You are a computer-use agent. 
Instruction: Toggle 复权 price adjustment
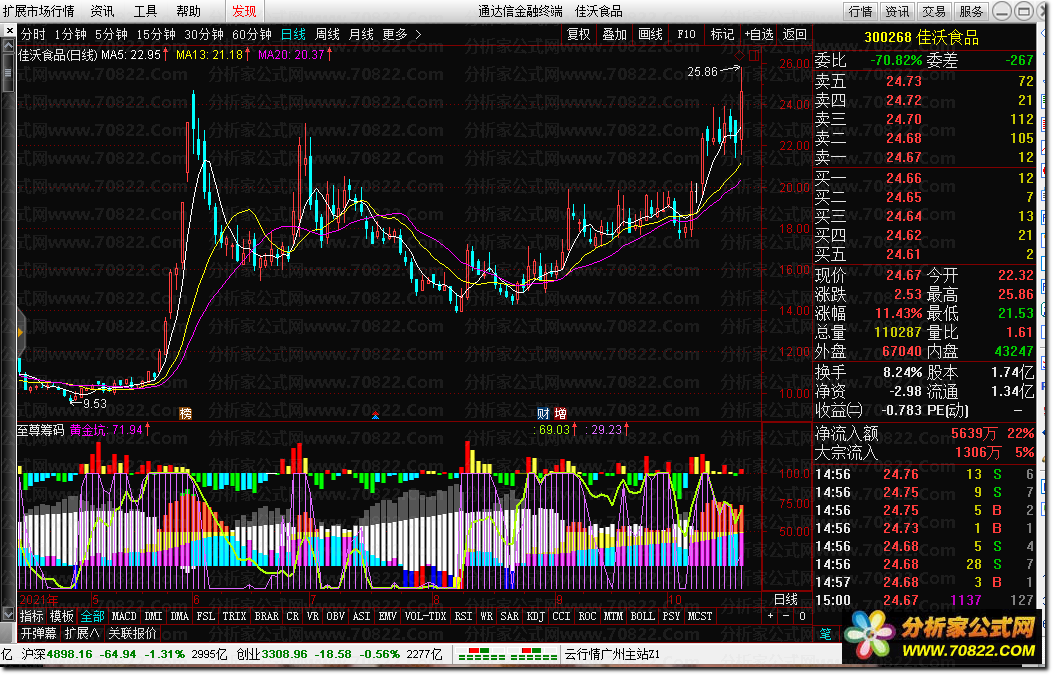(579, 34)
